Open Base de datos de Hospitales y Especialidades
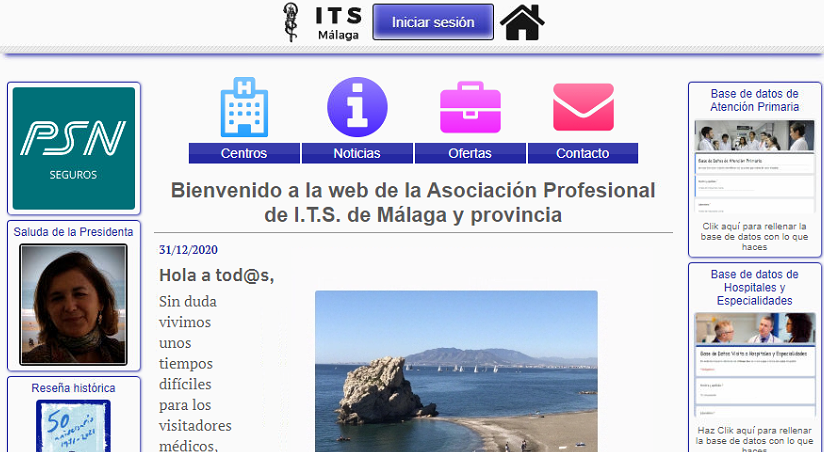The width and height of the screenshot is (824, 452). point(755,287)
